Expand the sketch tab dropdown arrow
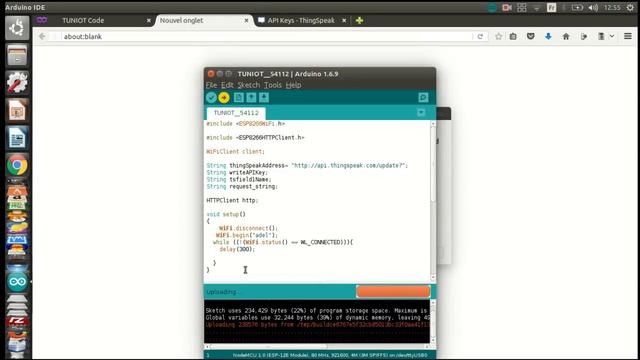This screenshot has width=640, height=360. (421, 113)
